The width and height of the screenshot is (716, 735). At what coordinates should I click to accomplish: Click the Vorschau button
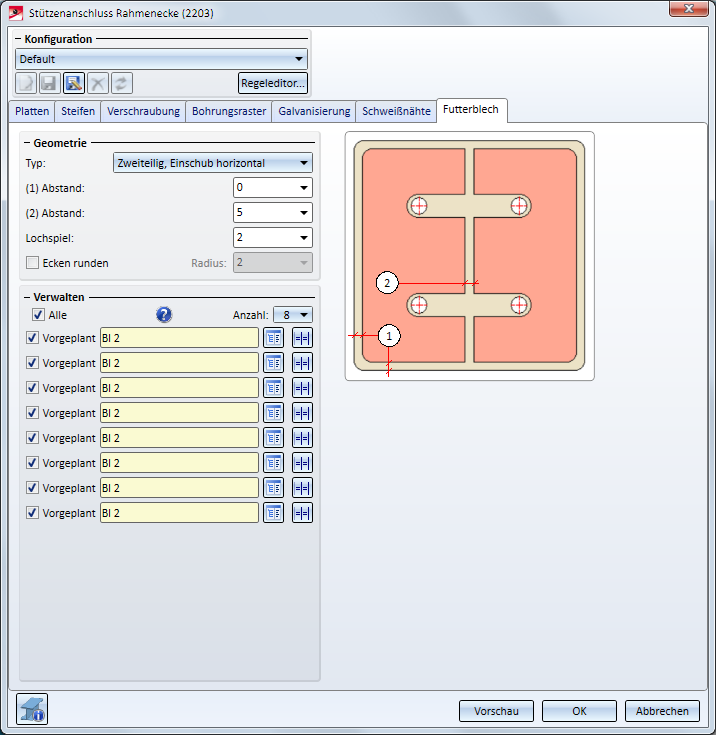[x=496, y=711]
